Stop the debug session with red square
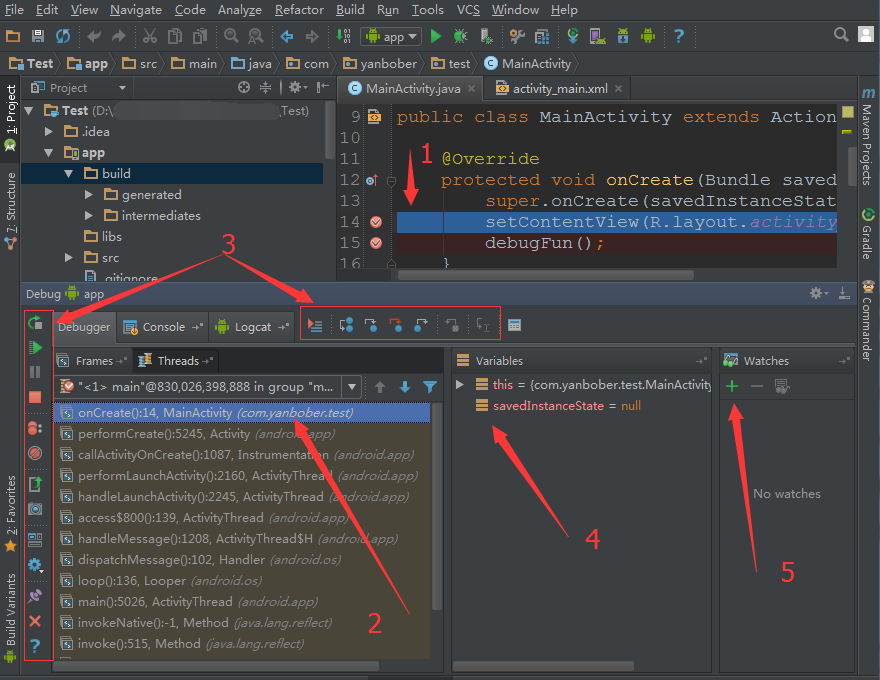 point(36,397)
